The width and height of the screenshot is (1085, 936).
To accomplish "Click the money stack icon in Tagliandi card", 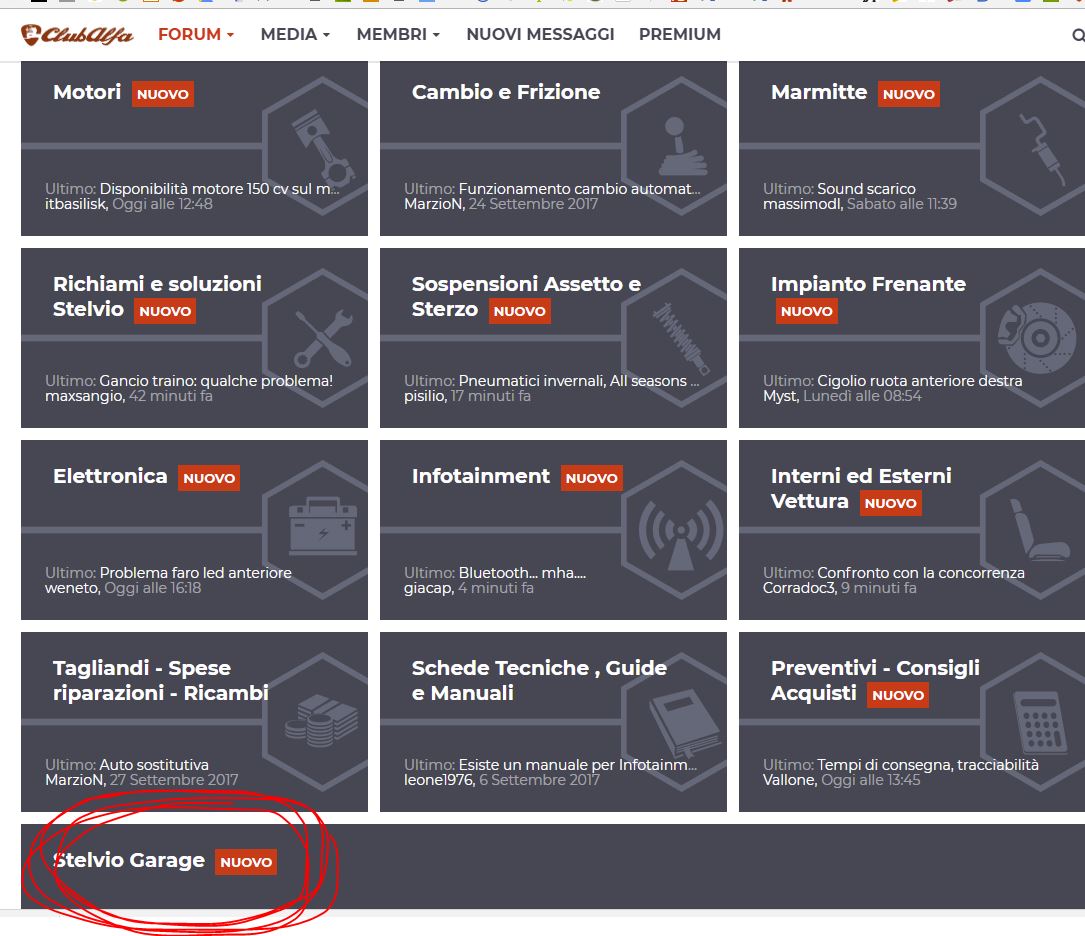I will click(322, 721).
